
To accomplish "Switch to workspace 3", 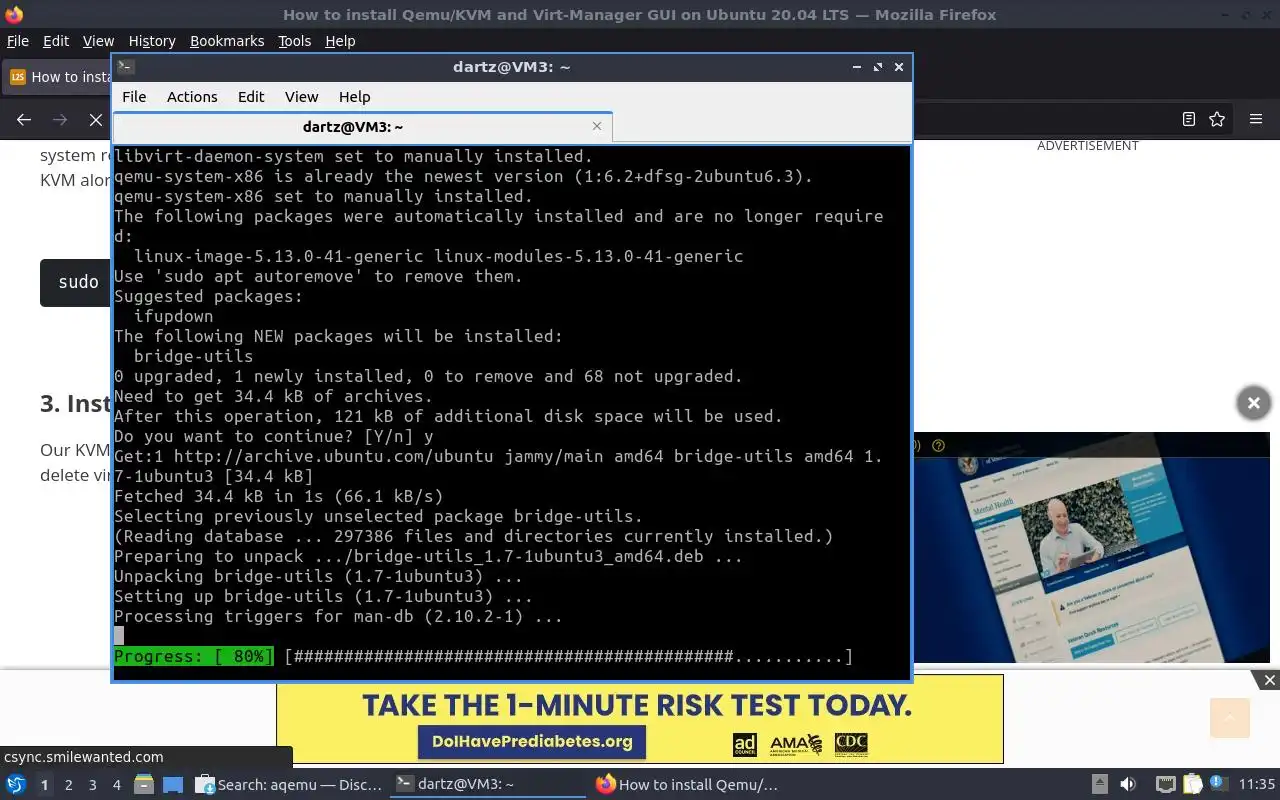I will coord(92,785).
